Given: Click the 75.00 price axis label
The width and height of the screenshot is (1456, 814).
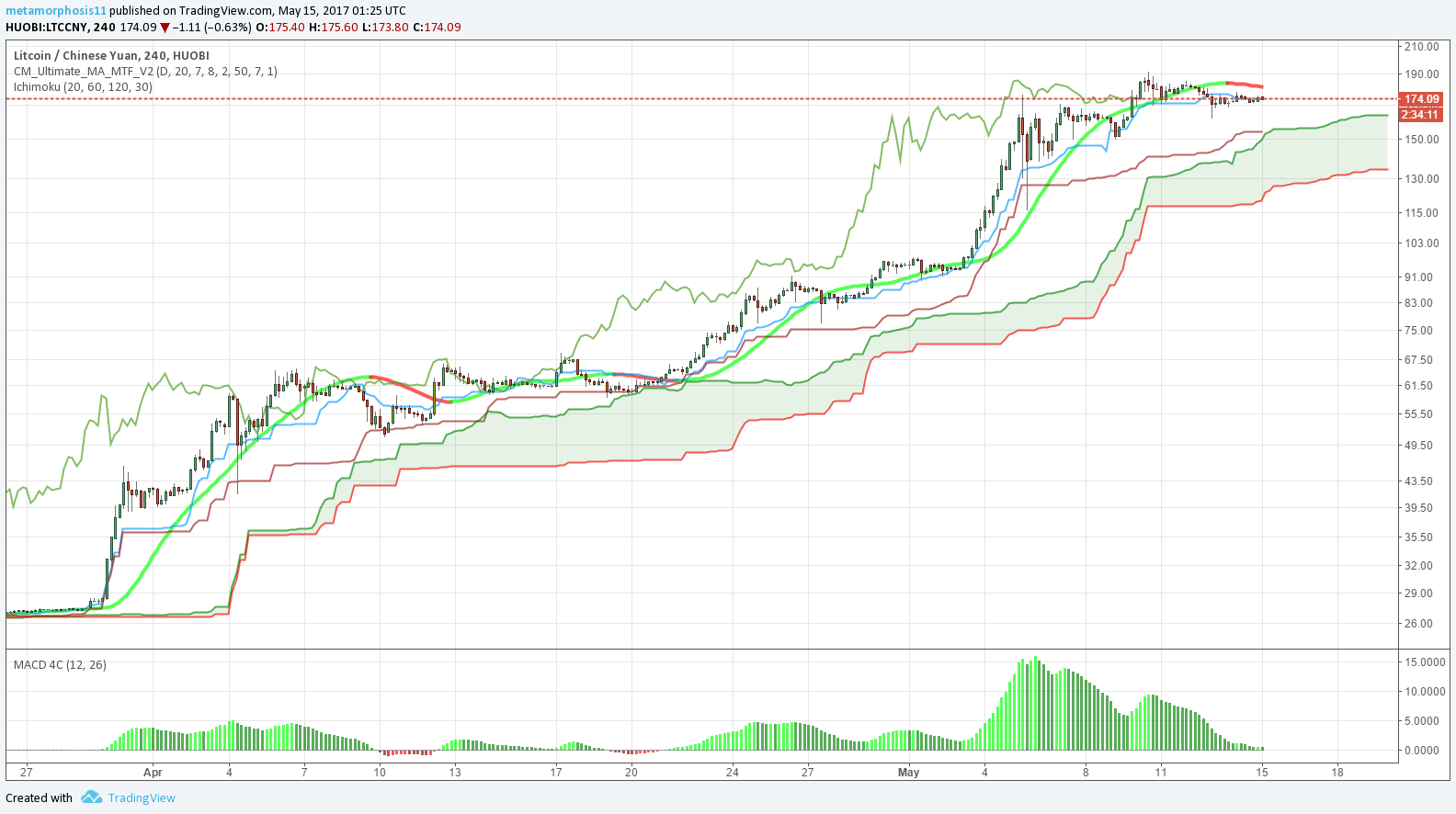Looking at the screenshot, I should (1418, 330).
